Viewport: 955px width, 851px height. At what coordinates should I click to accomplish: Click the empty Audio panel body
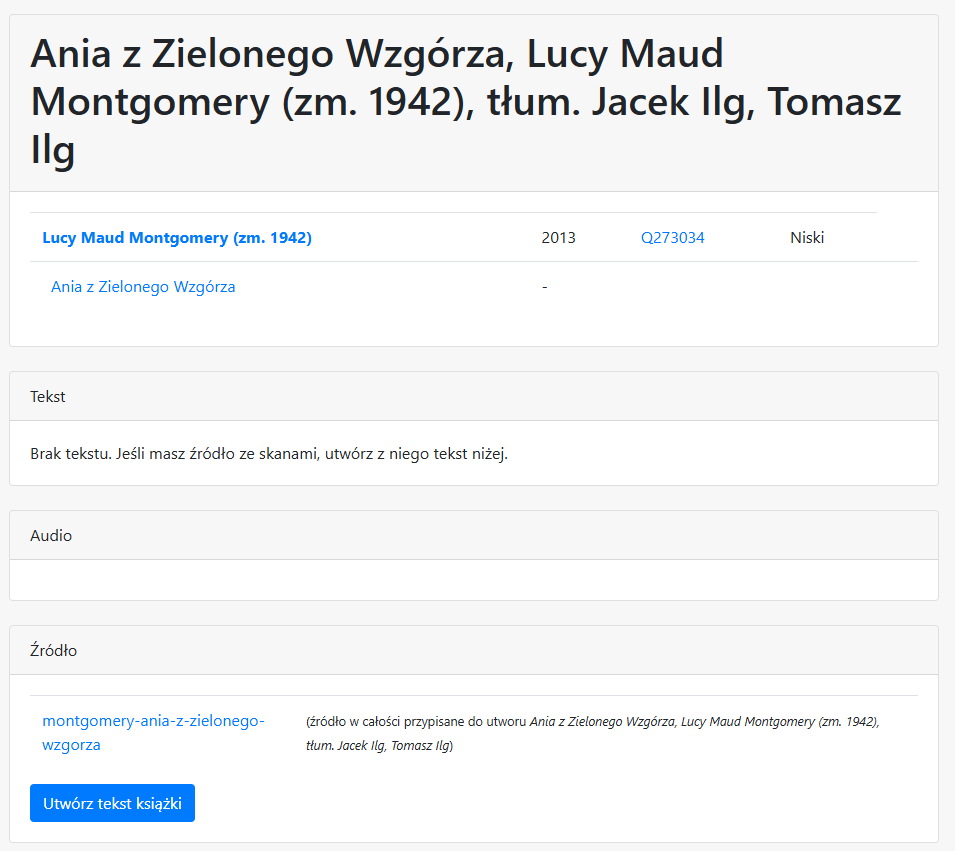click(x=474, y=580)
